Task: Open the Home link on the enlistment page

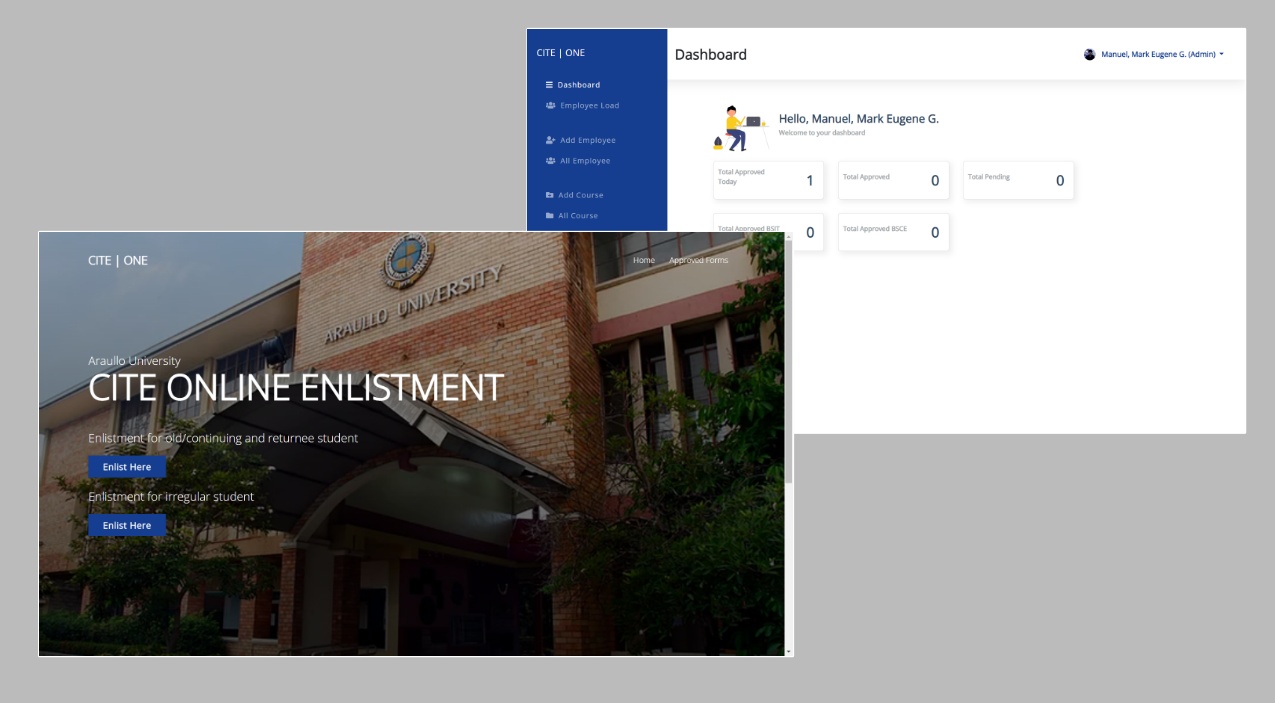Action: pyautogui.click(x=644, y=260)
